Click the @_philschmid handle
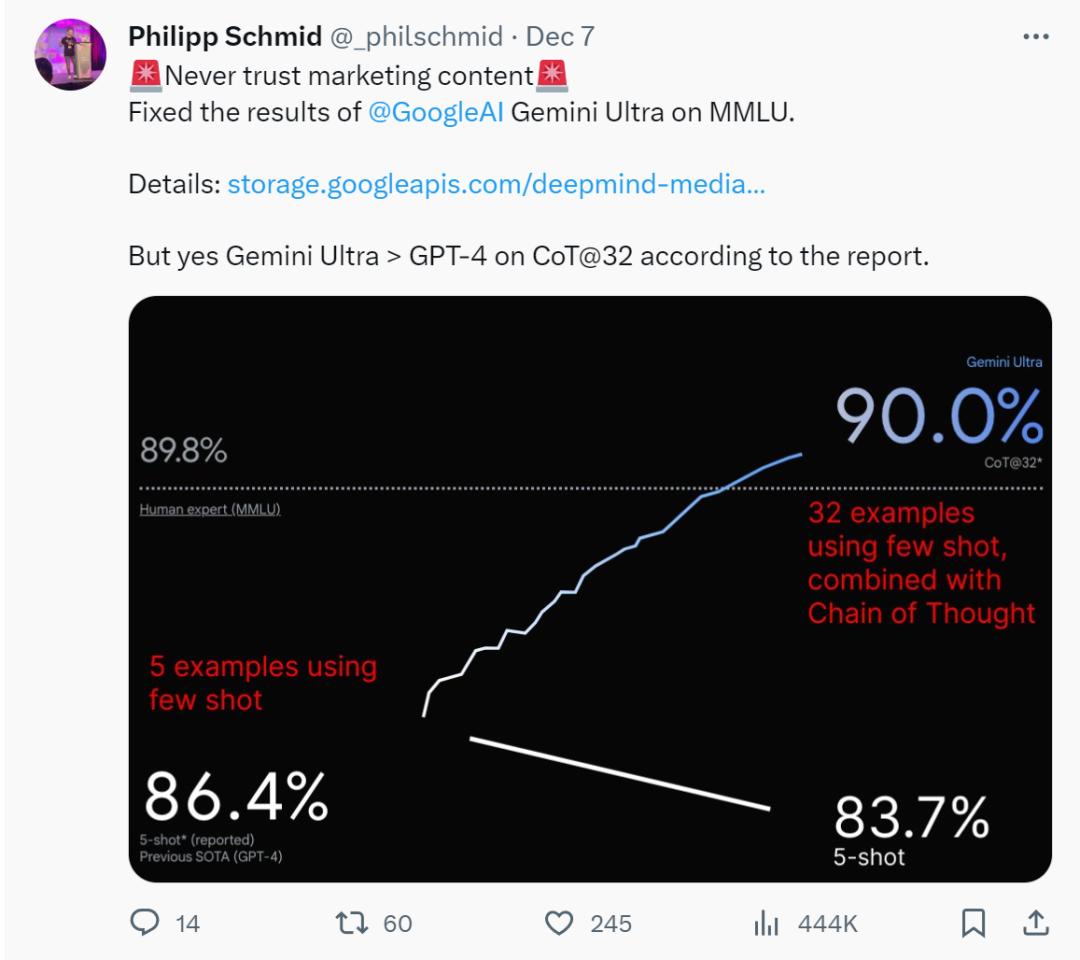The width and height of the screenshot is (1080, 960). click(x=417, y=37)
